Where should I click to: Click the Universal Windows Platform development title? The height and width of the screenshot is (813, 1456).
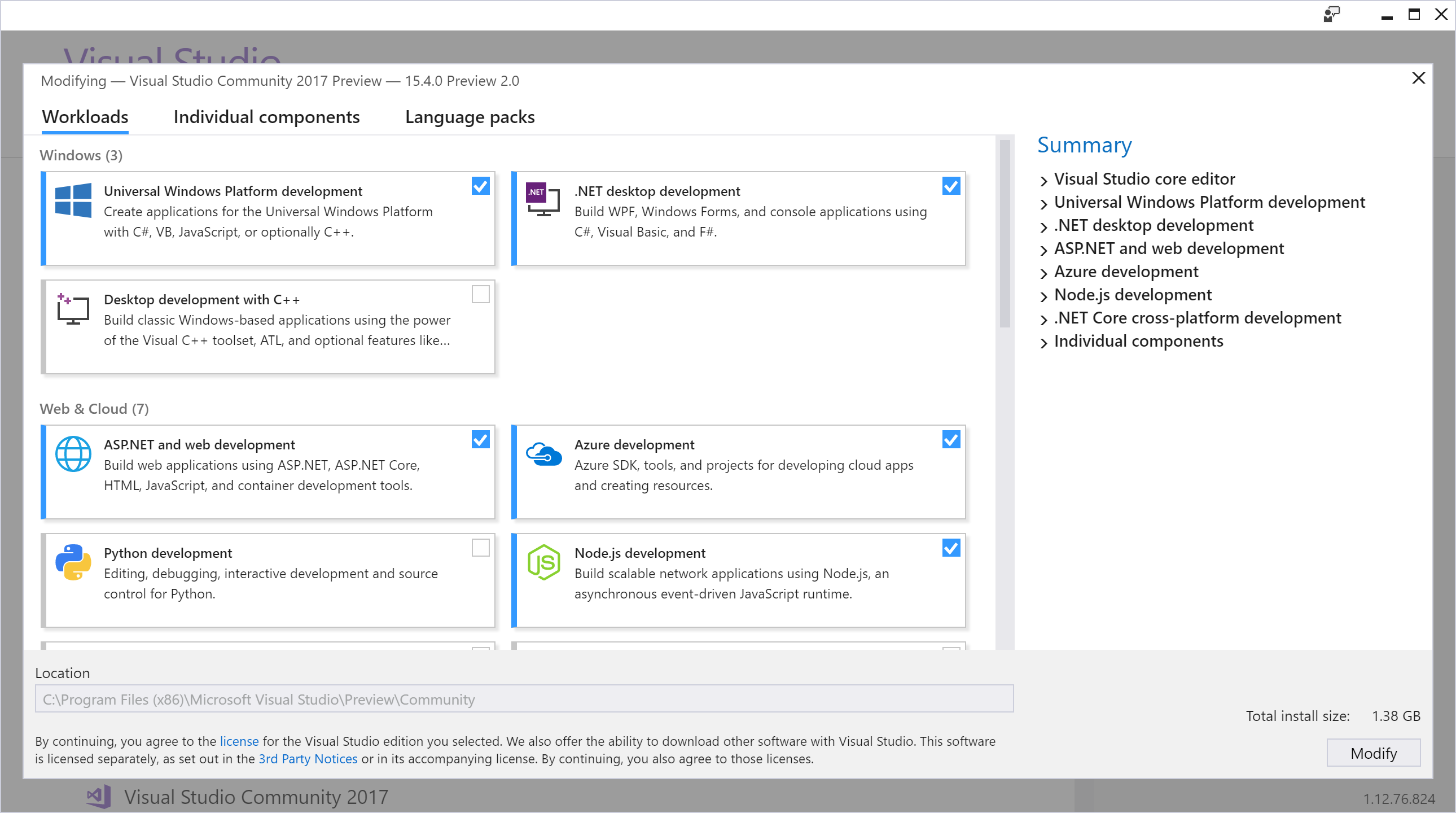tap(233, 191)
